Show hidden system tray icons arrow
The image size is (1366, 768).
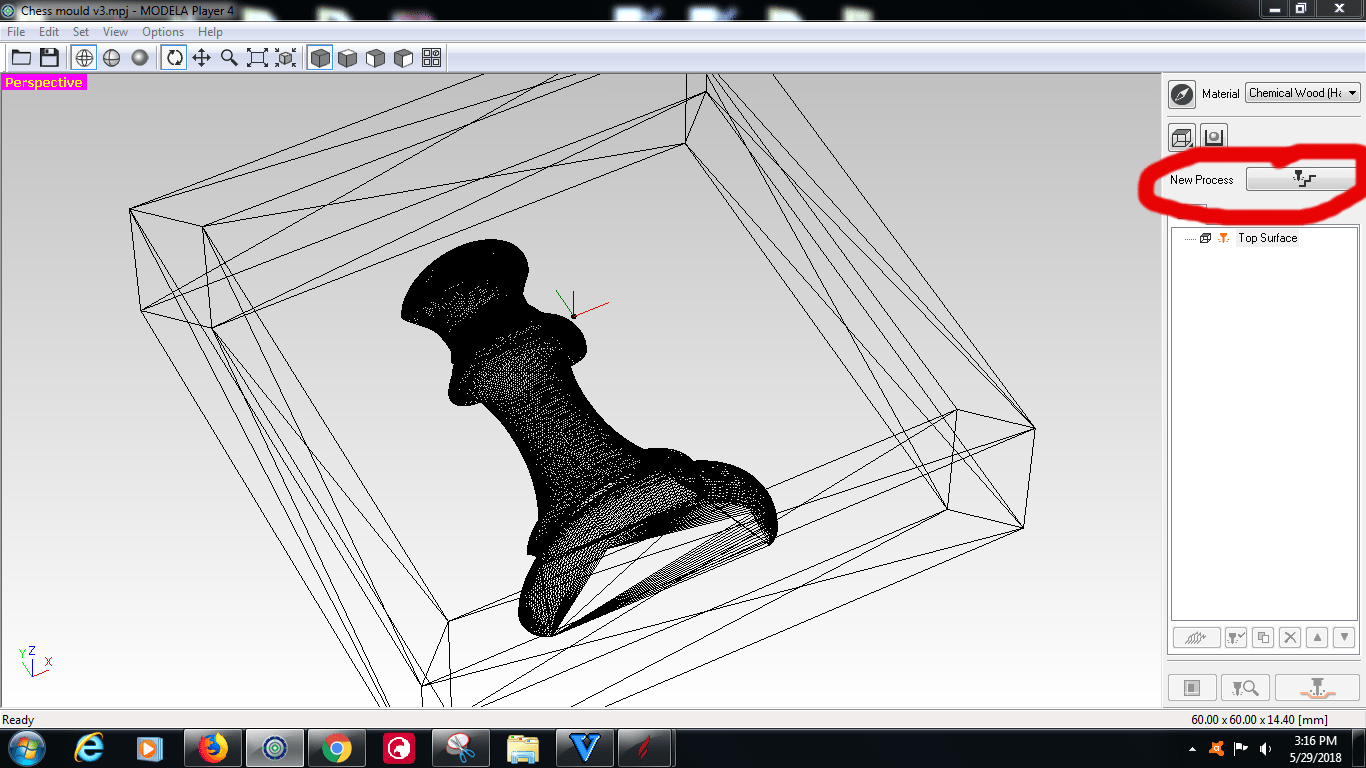[x=1192, y=748]
